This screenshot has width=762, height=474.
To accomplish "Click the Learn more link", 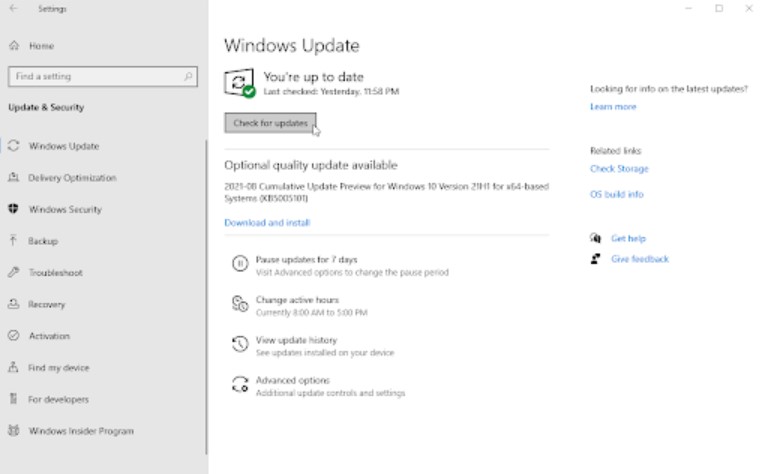I will click(613, 106).
